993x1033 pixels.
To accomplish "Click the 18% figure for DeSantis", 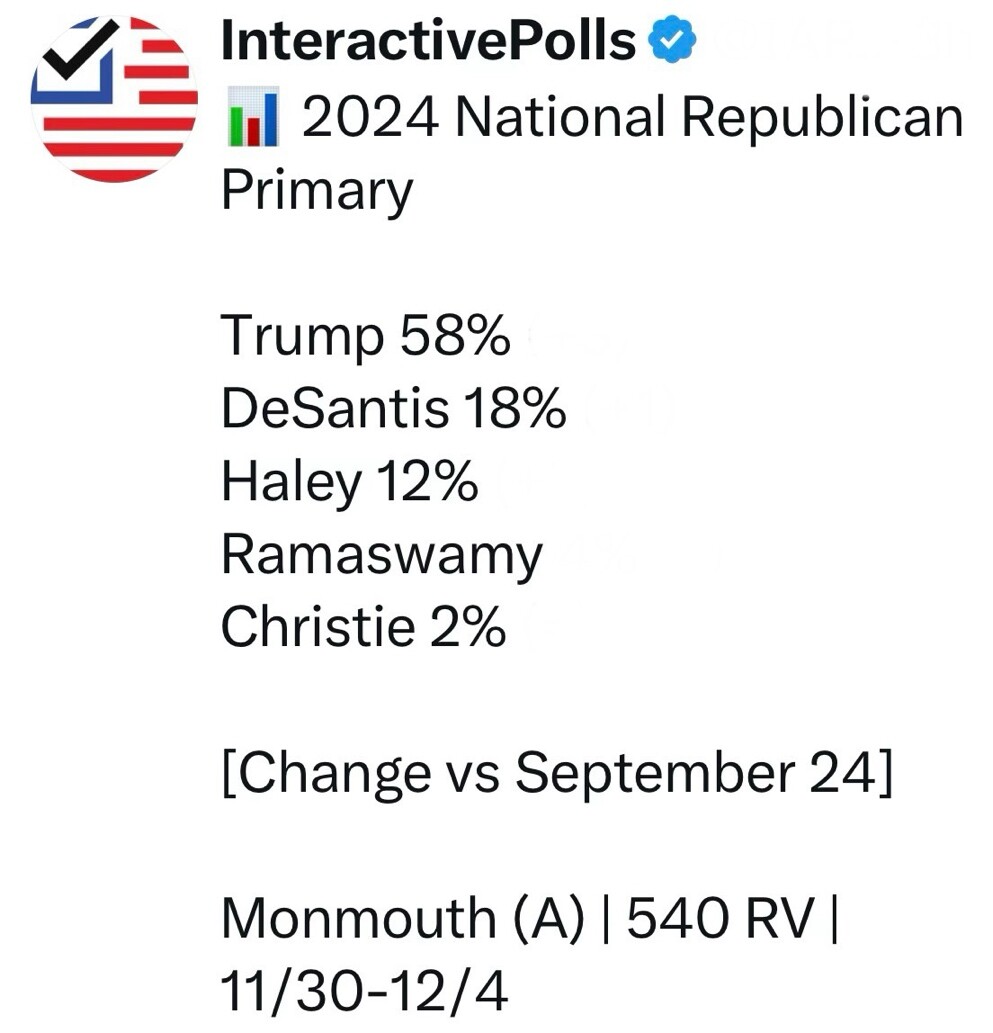I will (x=514, y=408).
